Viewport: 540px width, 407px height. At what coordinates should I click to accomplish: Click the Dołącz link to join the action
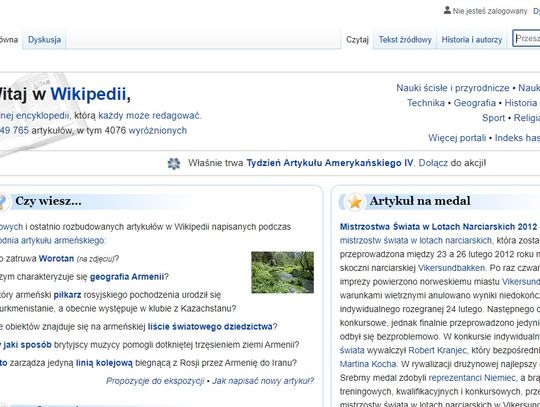pyautogui.click(x=433, y=163)
